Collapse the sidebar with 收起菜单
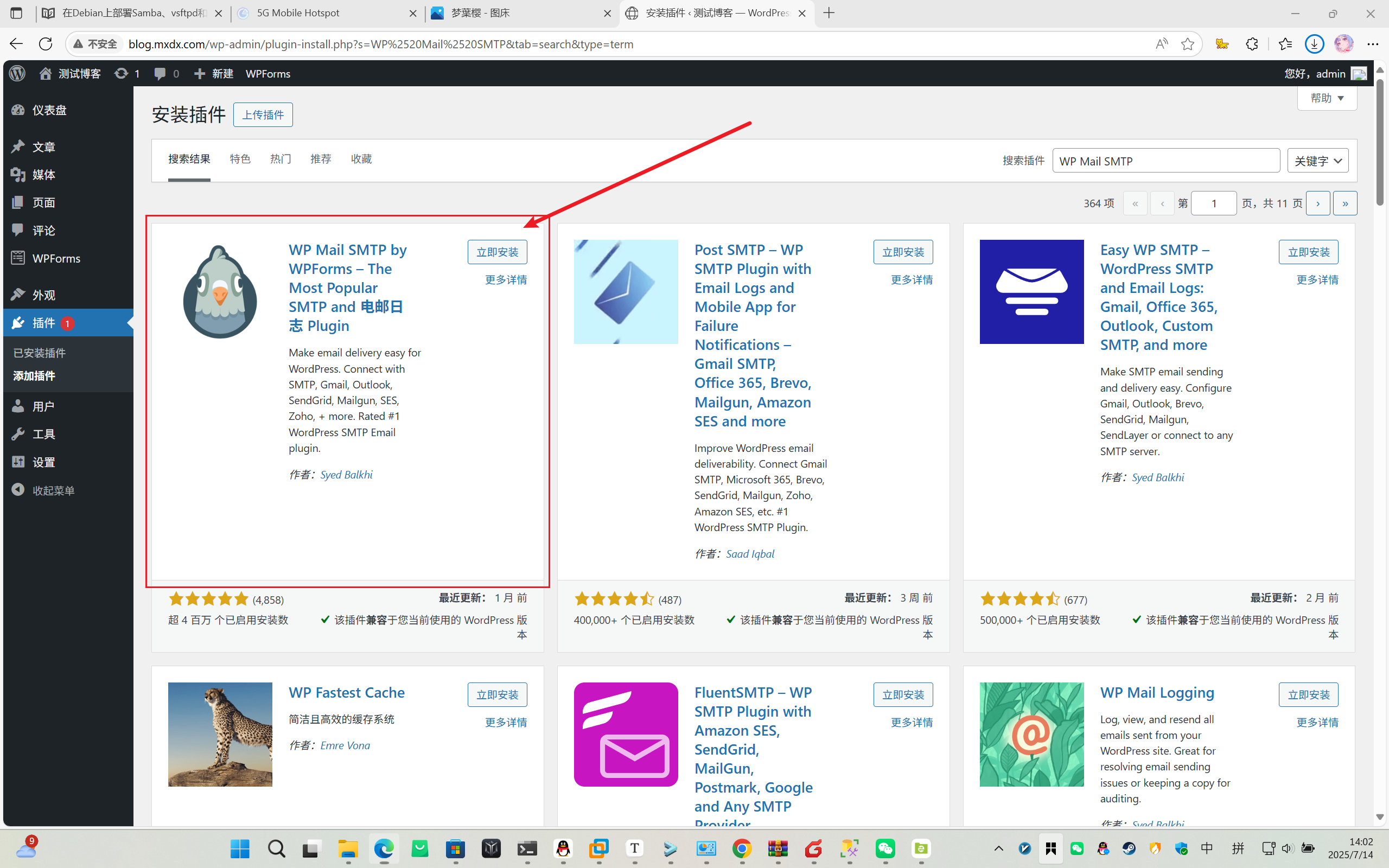 coord(68,490)
